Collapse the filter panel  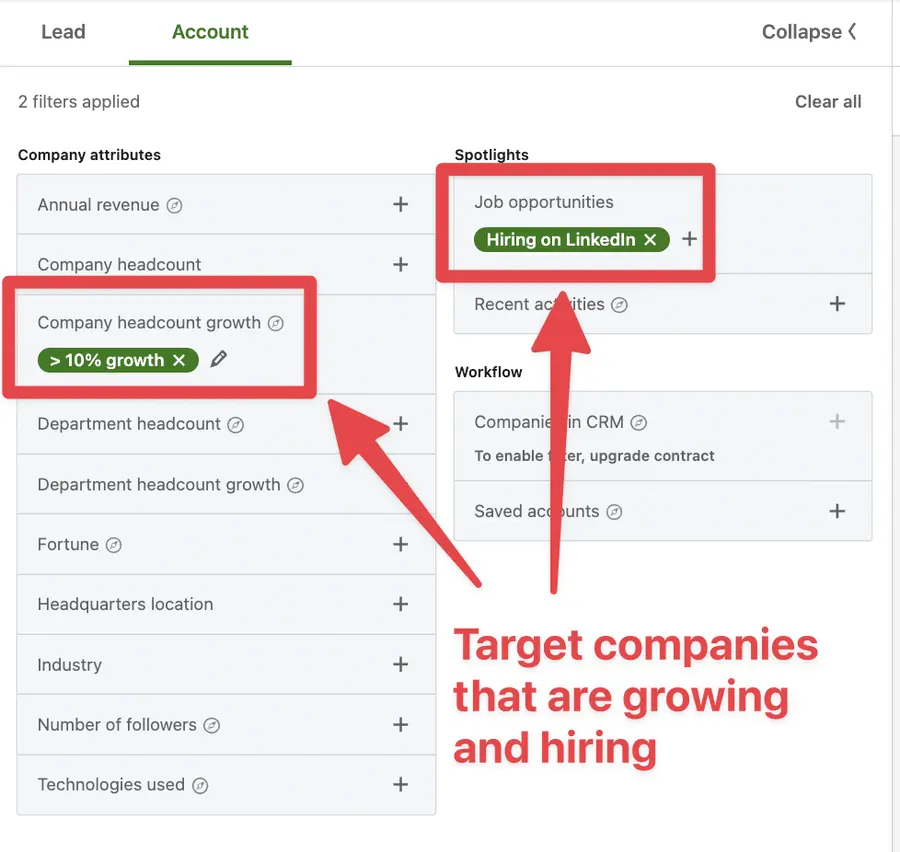pyautogui.click(x=809, y=32)
